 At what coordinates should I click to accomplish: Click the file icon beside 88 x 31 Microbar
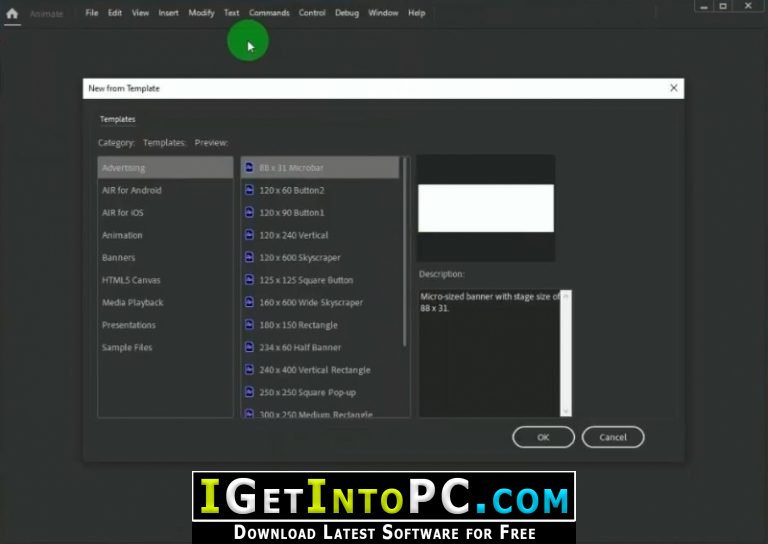coord(249,167)
